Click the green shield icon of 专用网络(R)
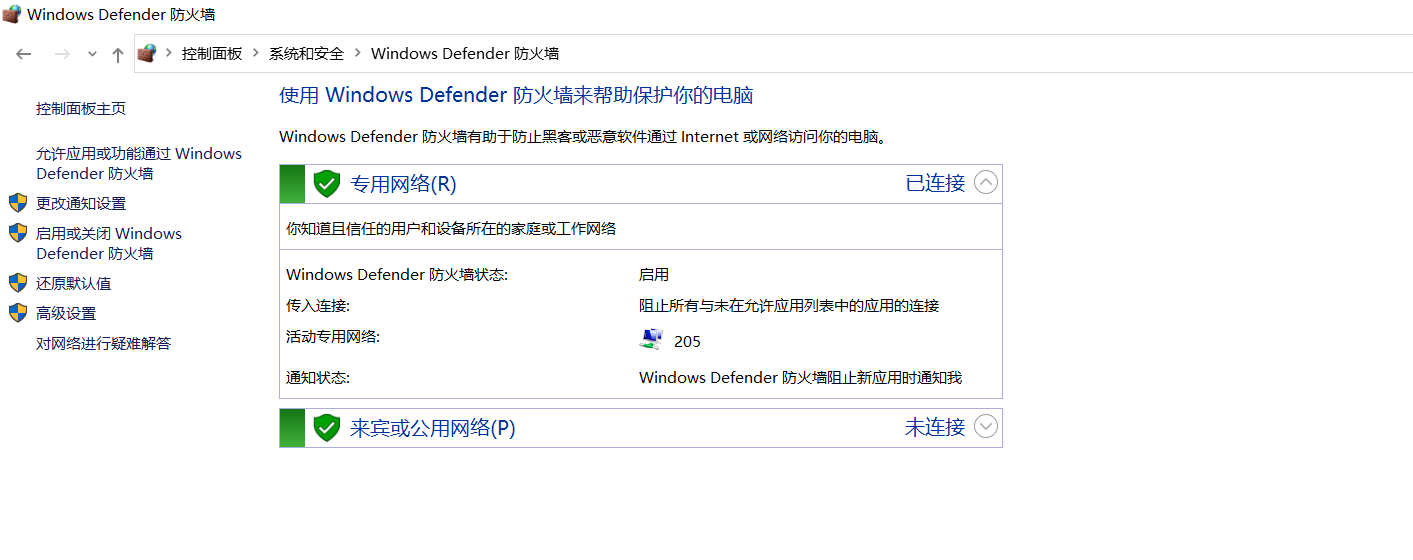This screenshot has height=560, width=1413. (327, 184)
